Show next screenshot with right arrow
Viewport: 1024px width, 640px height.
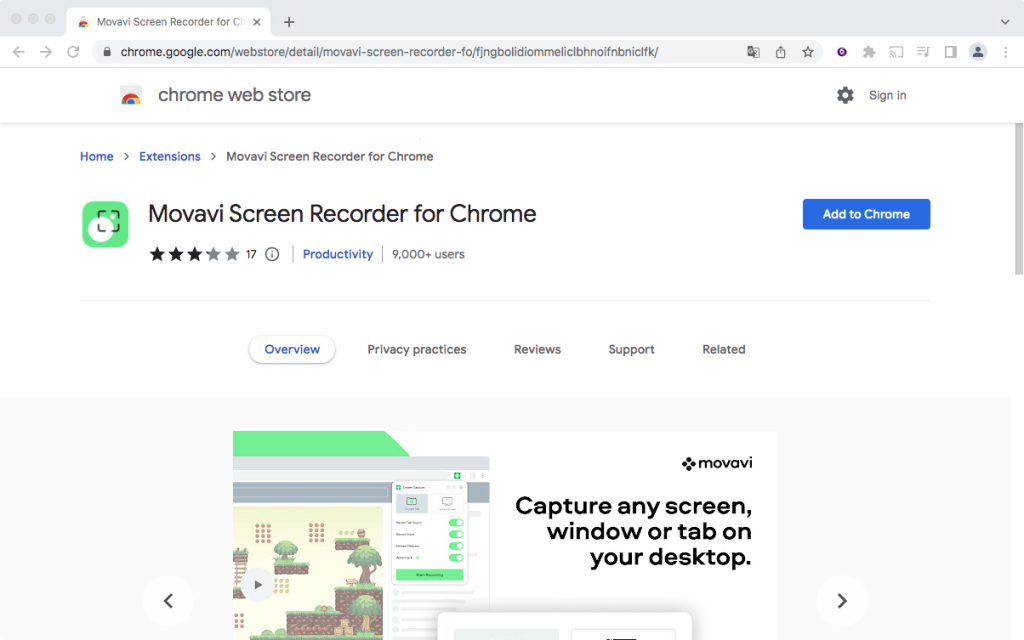(842, 601)
